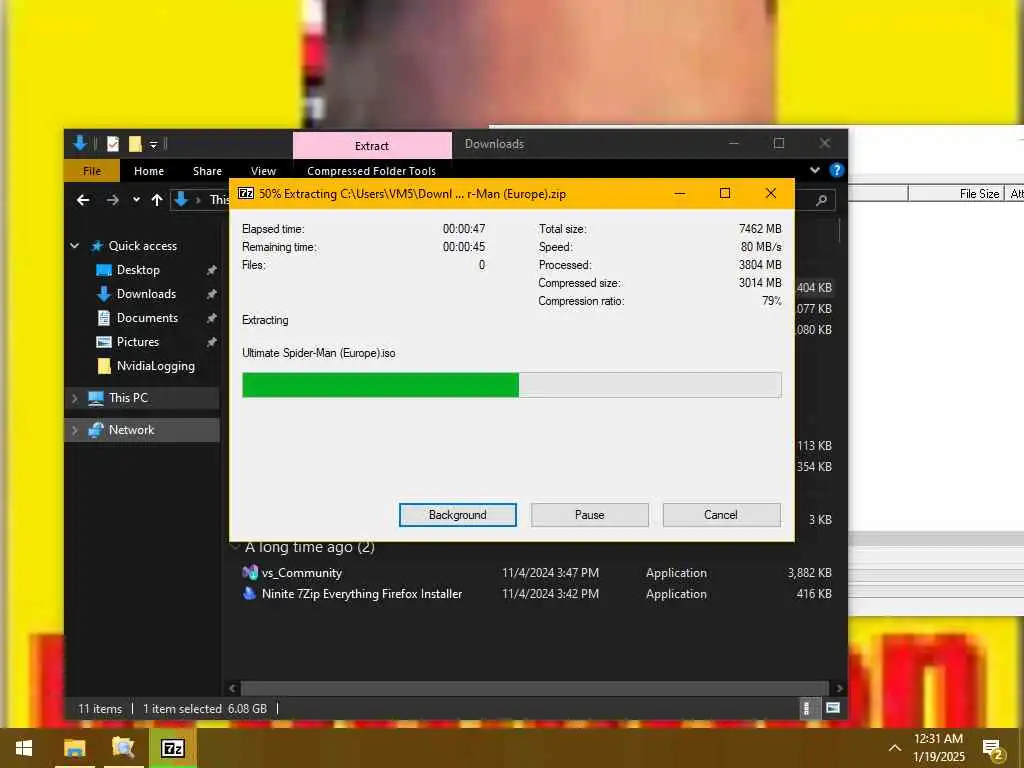Open Explorer help question mark icon
Image resolution: width=1024 pixels, height=768 pixels.
(836, 170)
